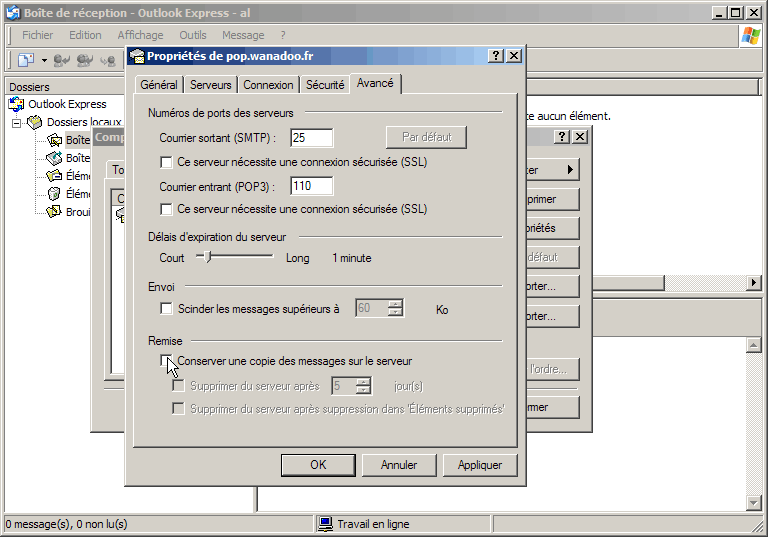Tick Conserver une copie des messages checkbox
This screenshot has width=768, height=537.
point(167,361)
